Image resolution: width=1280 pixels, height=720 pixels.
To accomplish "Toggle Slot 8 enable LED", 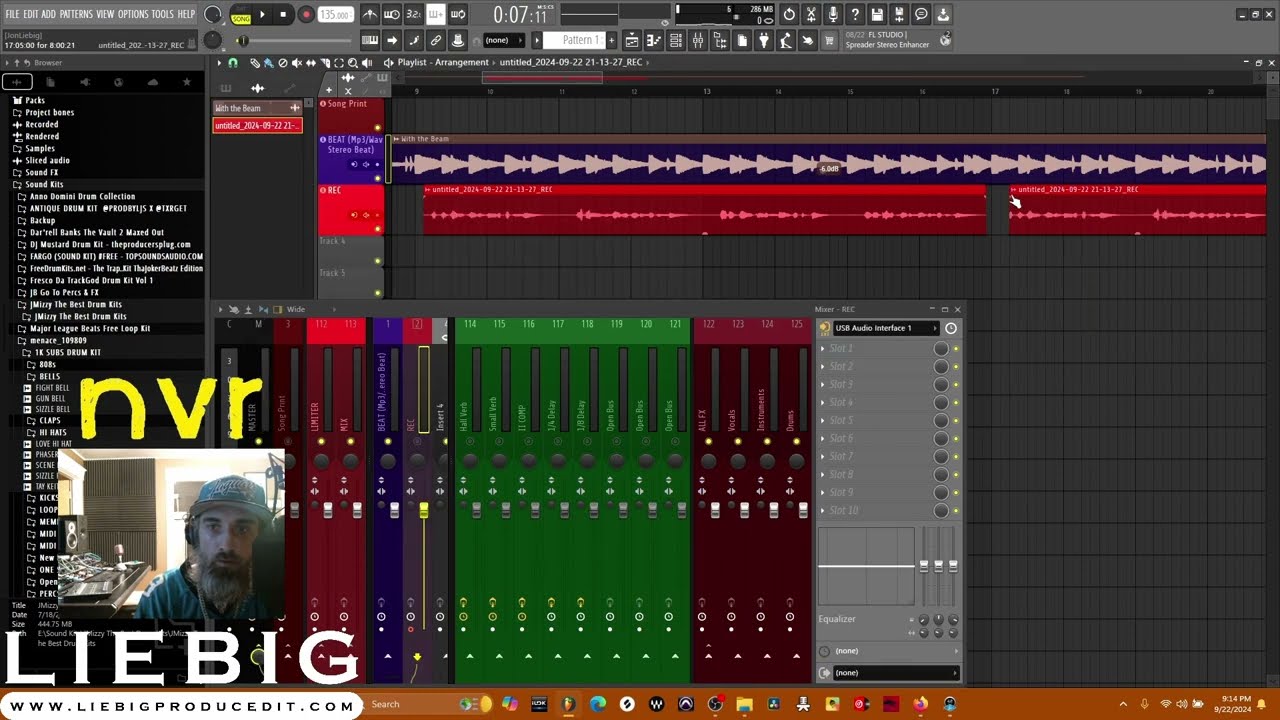I will 956,475.
